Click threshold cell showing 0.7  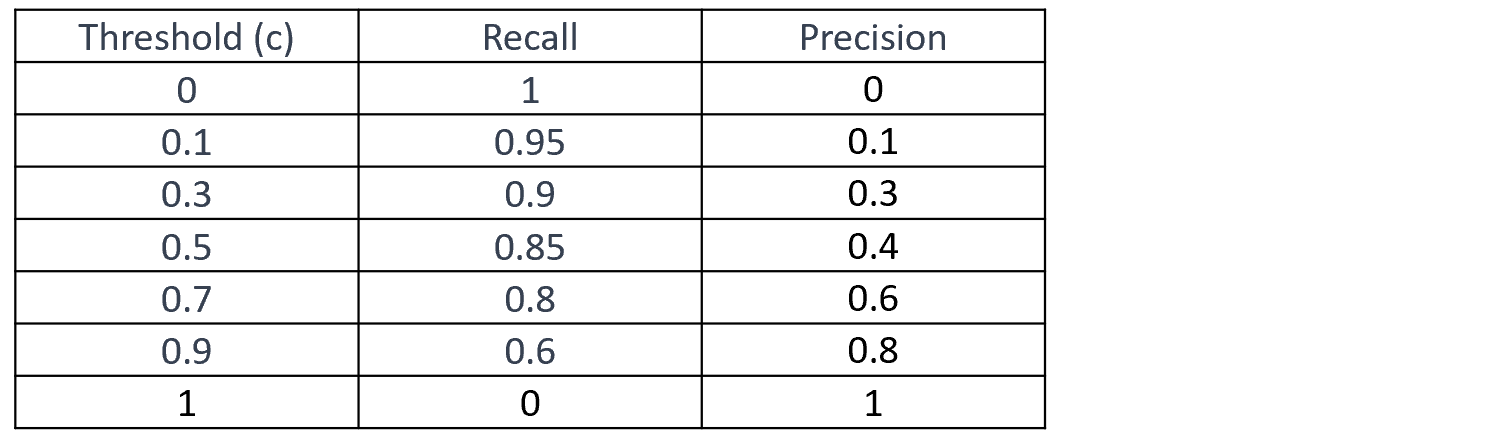coord(186,298)
